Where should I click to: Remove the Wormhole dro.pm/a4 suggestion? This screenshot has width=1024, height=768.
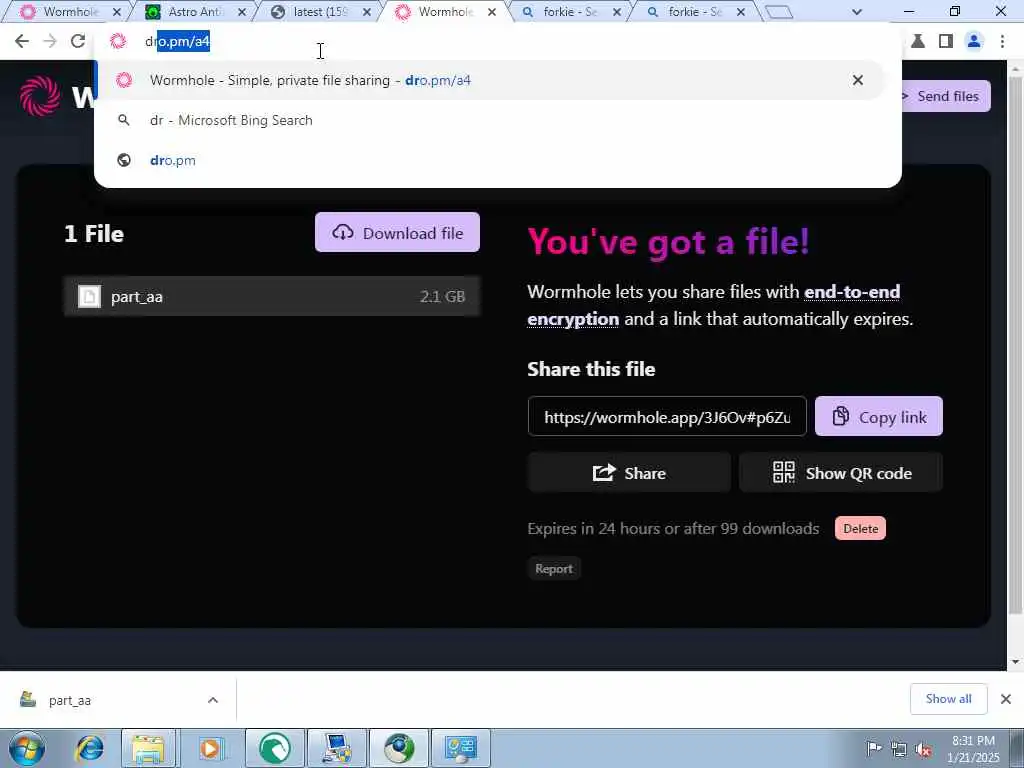(857, 80)
